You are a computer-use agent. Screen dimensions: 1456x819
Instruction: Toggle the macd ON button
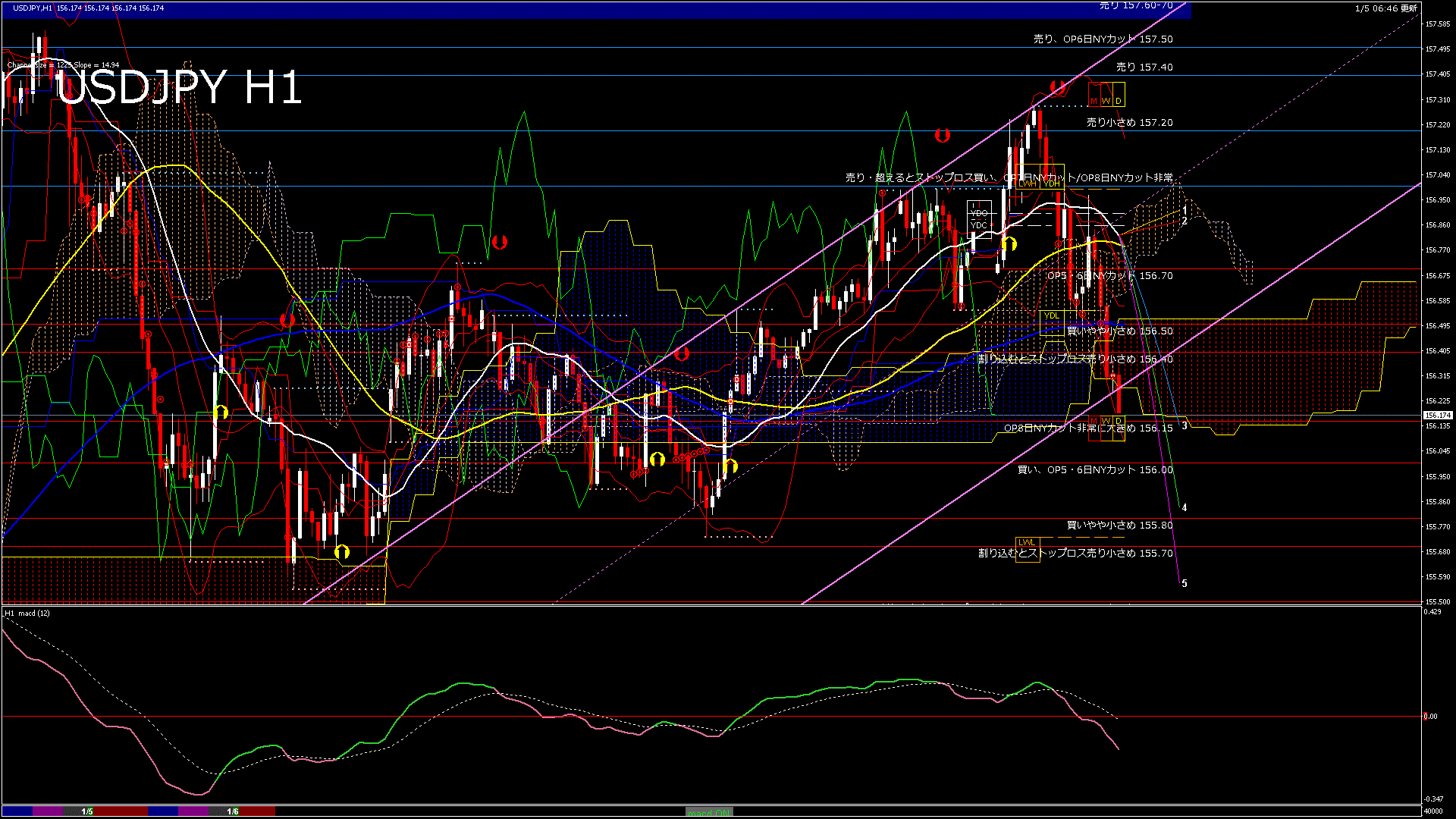click(x=709, y=812)
